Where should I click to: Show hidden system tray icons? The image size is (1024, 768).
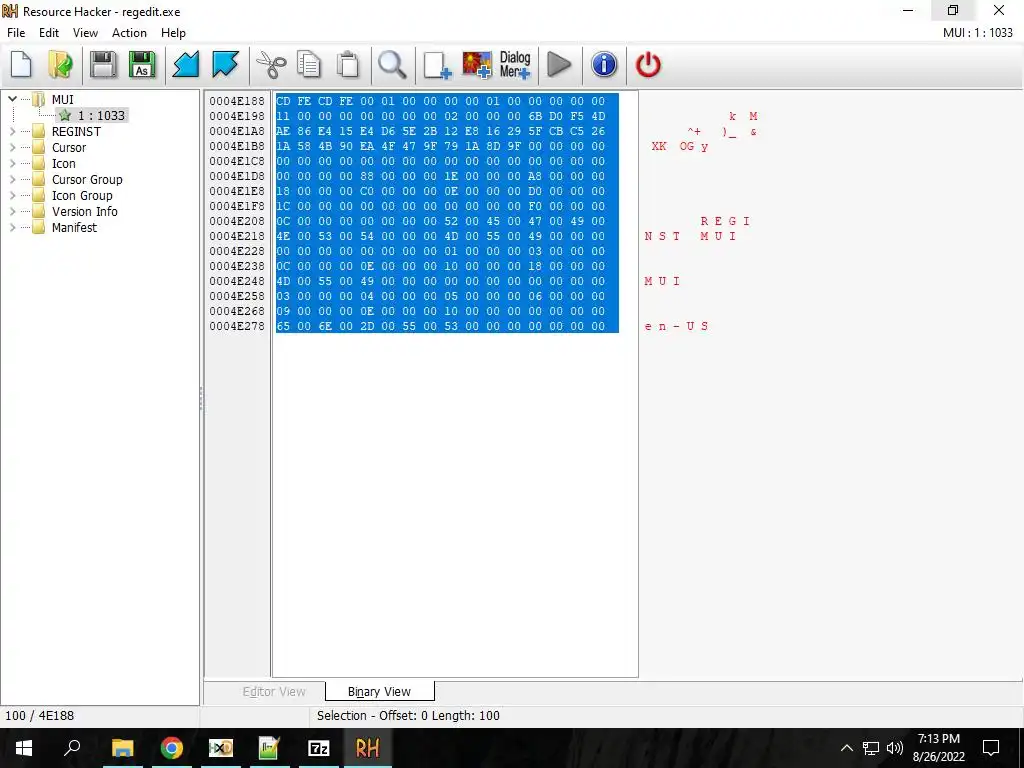(x=846, y=748)
